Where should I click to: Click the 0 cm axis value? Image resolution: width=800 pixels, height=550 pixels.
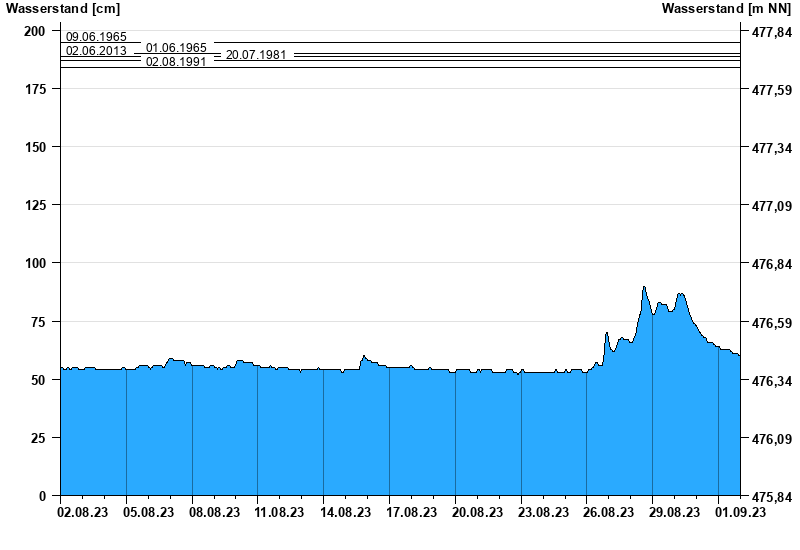(42, 496)
